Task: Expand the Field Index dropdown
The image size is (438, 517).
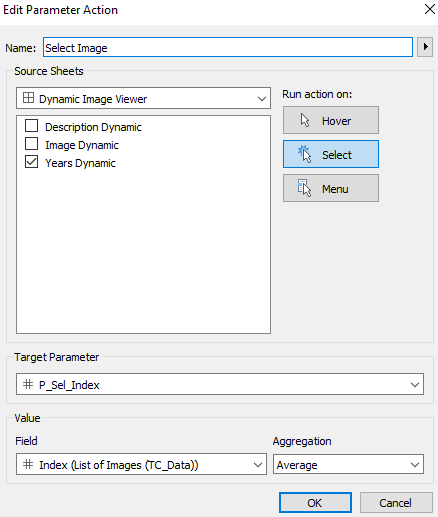Action: pyautogui.click(x=141, y=464)
